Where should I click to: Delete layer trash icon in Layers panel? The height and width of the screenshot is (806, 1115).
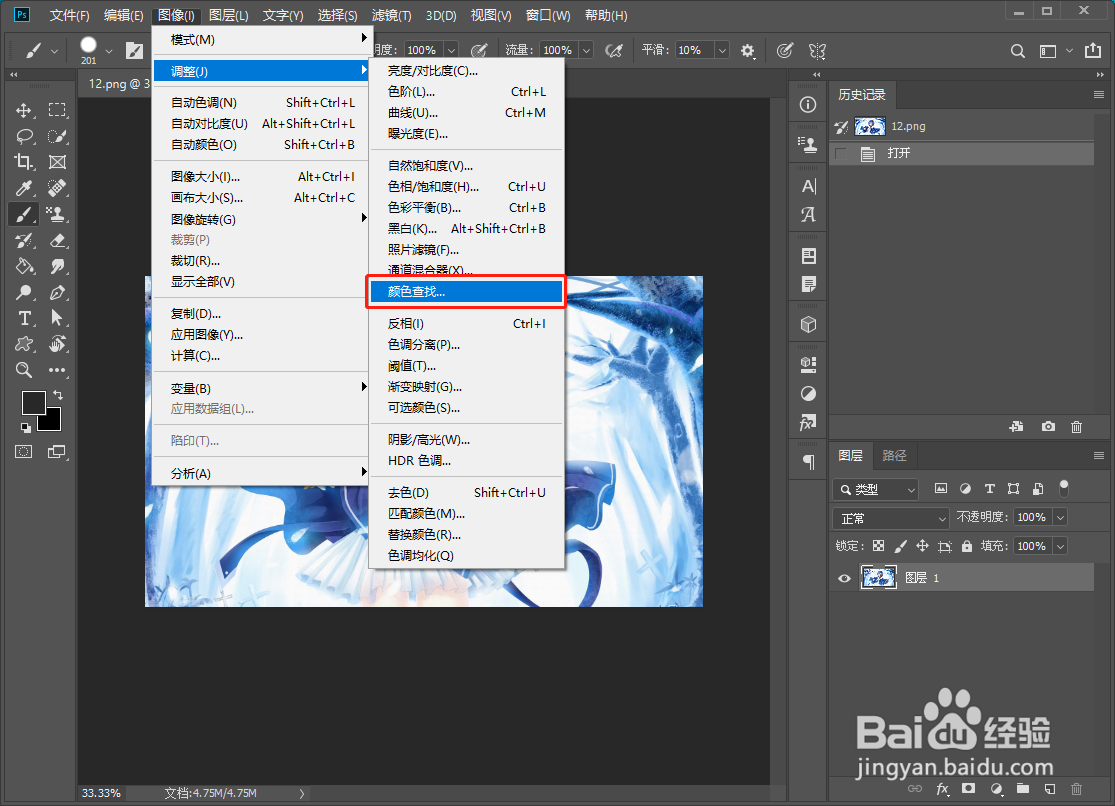click(1077, 788)
